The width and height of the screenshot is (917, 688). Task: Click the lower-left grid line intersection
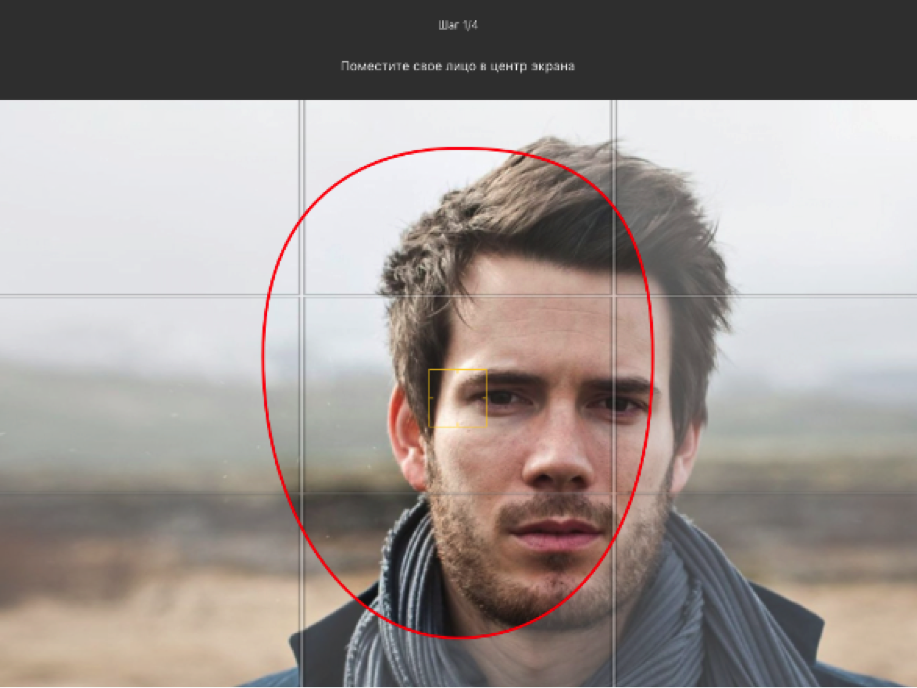point(302,492)
